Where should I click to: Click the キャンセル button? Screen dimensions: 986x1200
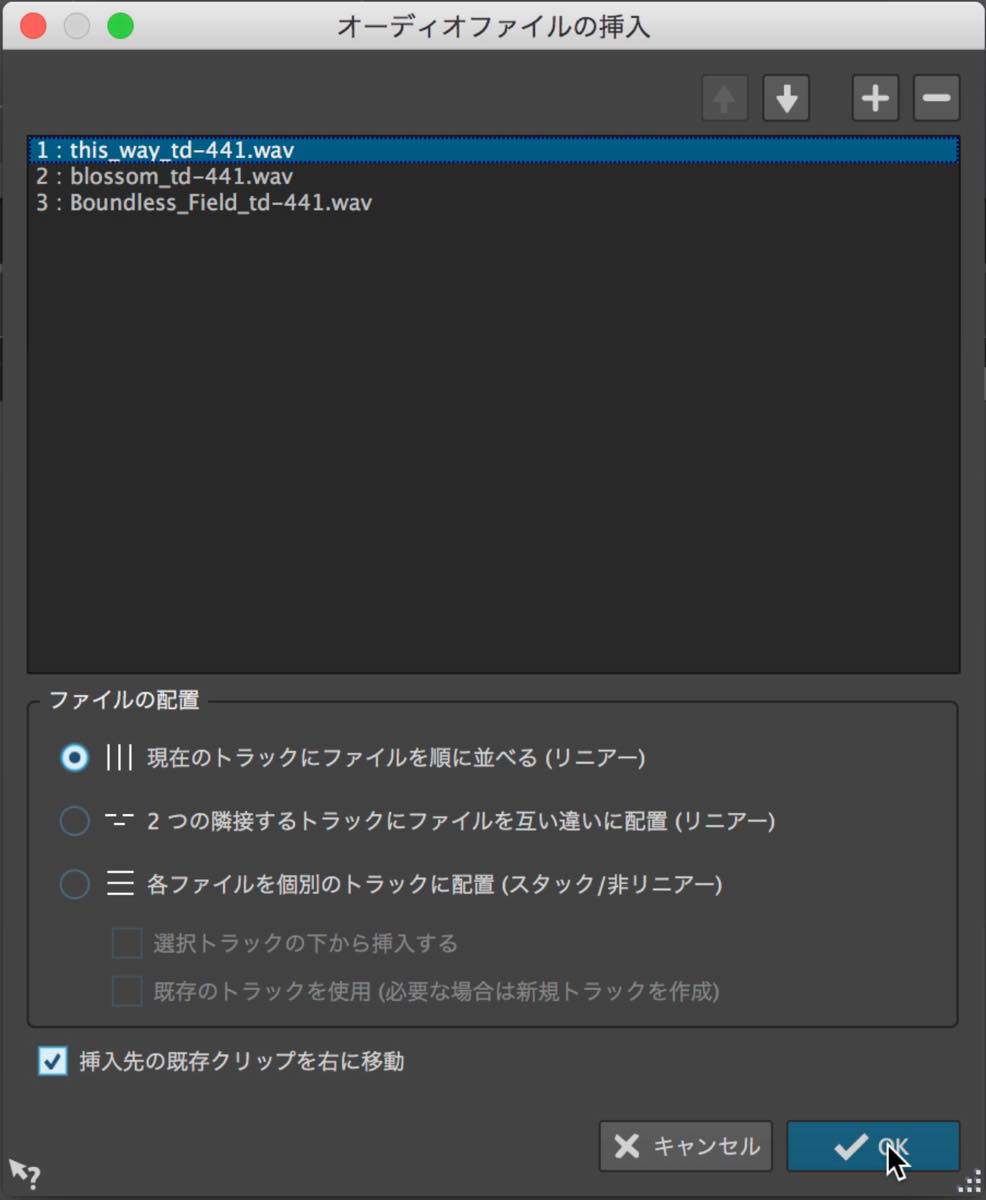click(x=686, y=1146)
